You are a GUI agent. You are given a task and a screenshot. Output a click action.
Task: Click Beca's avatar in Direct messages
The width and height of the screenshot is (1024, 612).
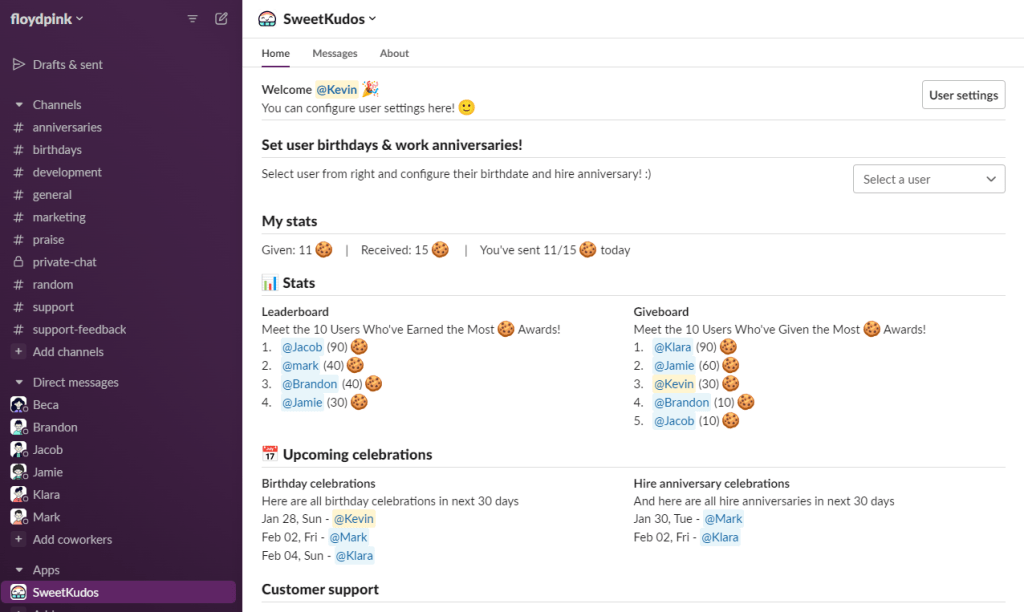18,405
